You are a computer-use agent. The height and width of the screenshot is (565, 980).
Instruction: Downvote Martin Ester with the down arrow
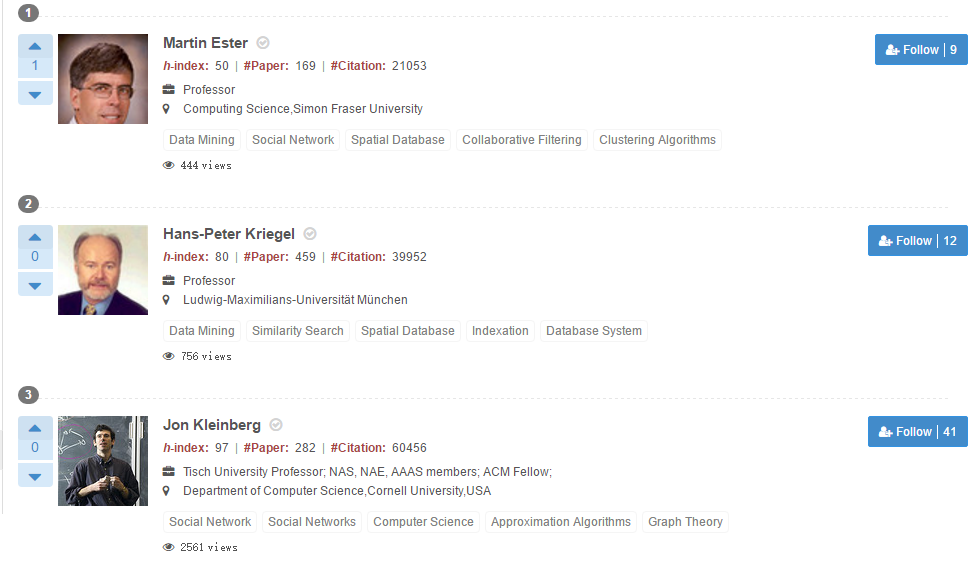[x=35, y=94]
